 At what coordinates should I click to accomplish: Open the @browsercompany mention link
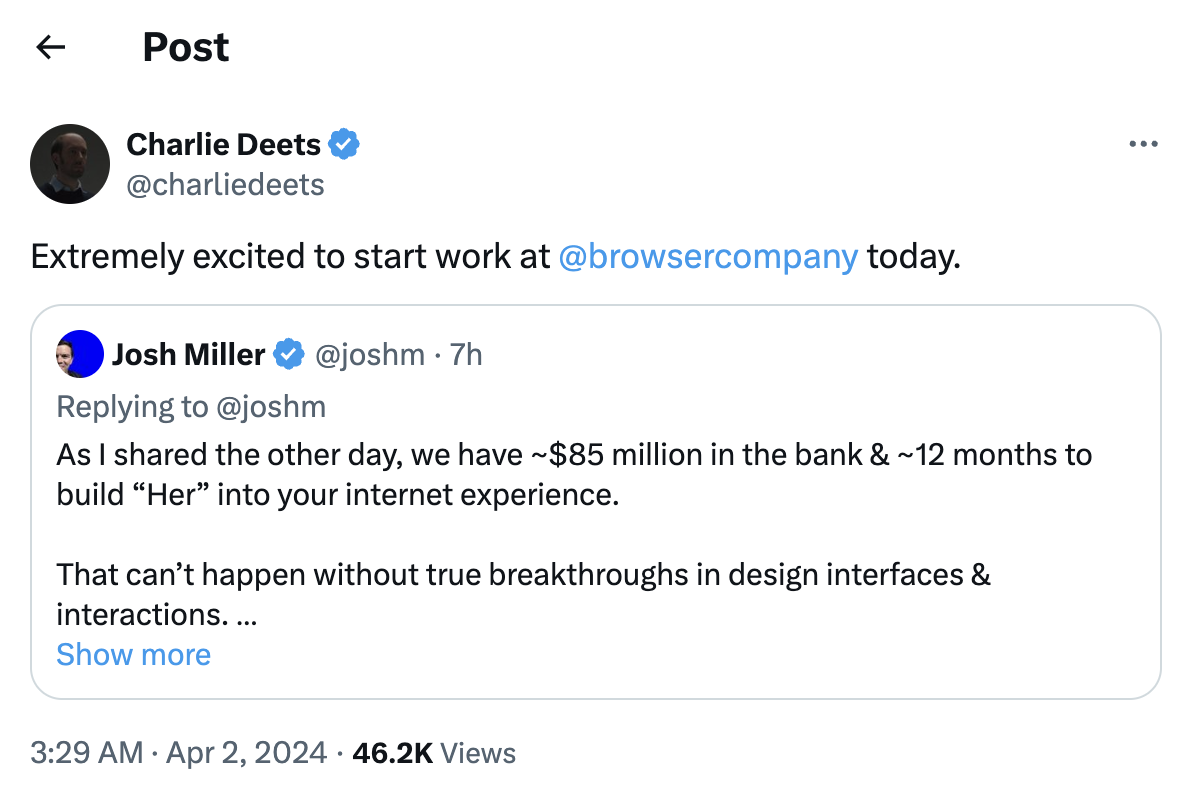pos(708,257)
